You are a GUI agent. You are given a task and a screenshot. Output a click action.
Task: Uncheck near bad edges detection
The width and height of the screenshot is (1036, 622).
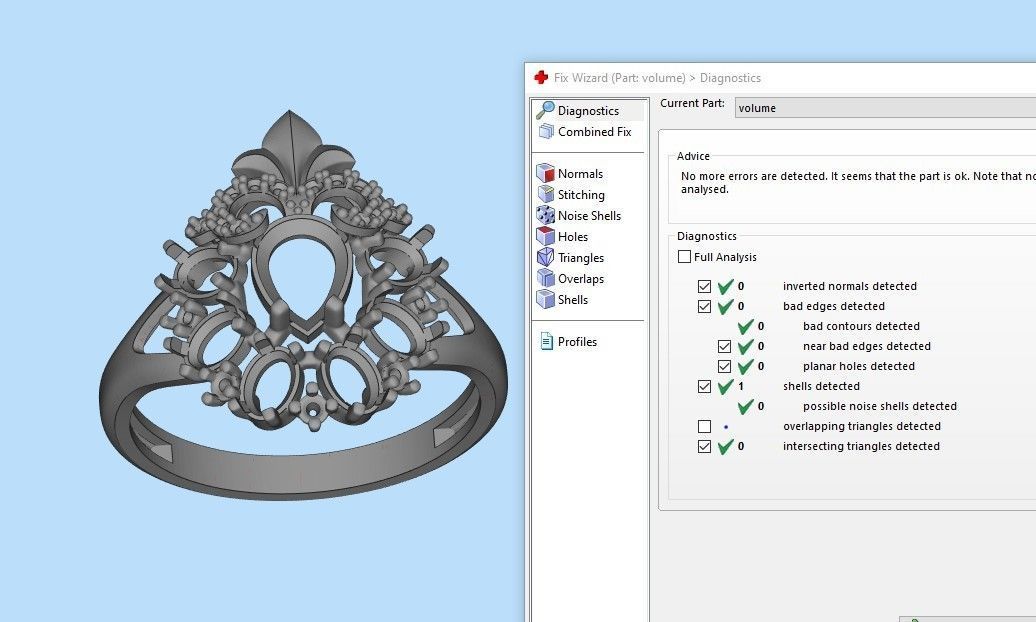click(x=724, y=346)
